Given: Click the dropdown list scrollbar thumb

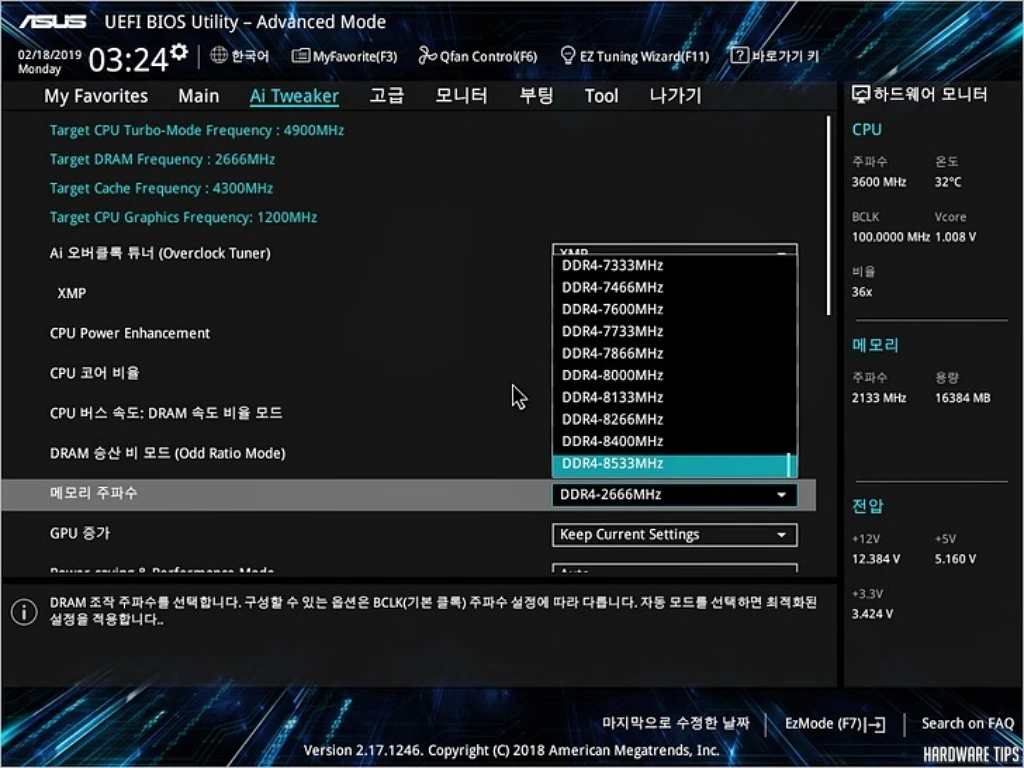Looking at the screenshot, I should pos(790,464).
